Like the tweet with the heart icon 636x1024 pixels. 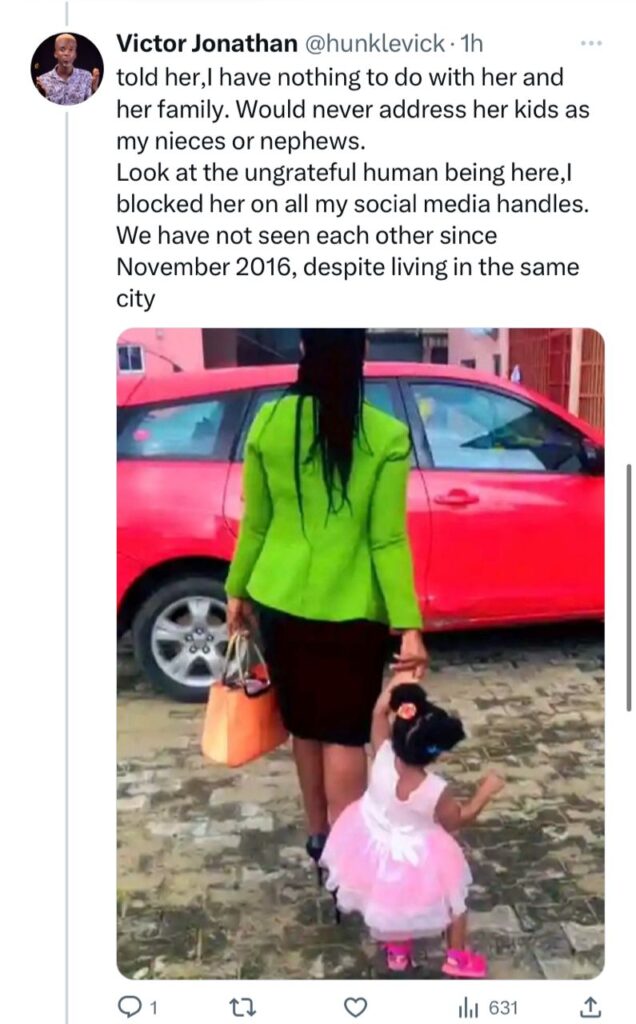click(355, 1007)
